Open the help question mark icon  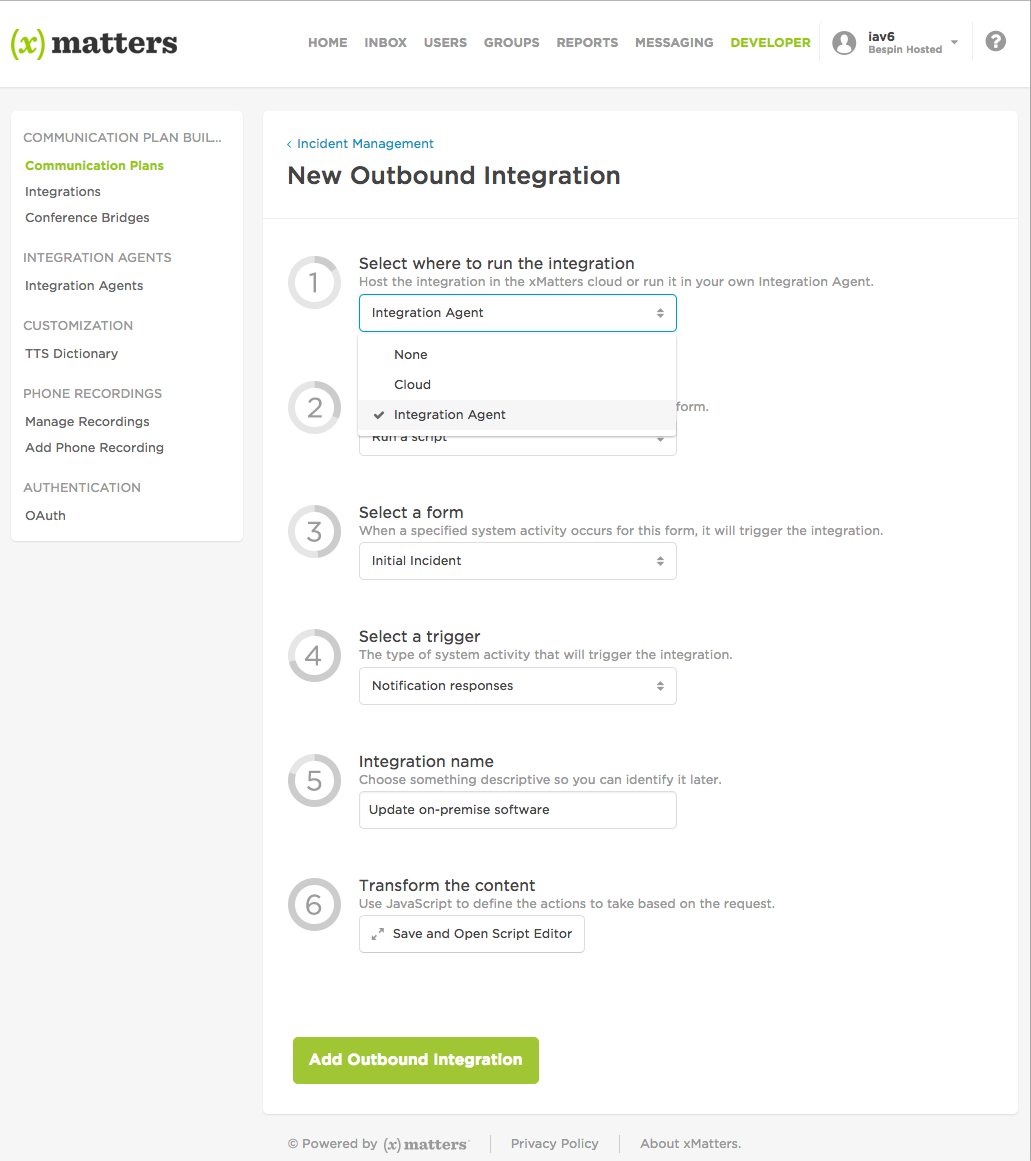(995, 41)
